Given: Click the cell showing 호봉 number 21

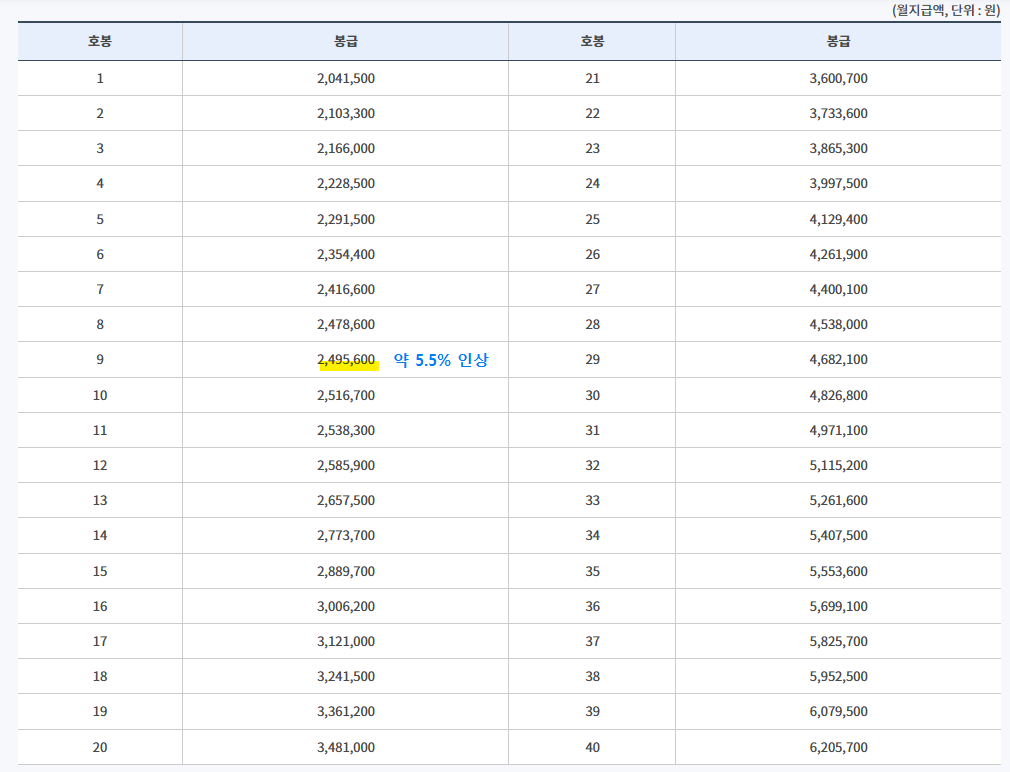Looking at the screenshot, I should tap(592, 77).
